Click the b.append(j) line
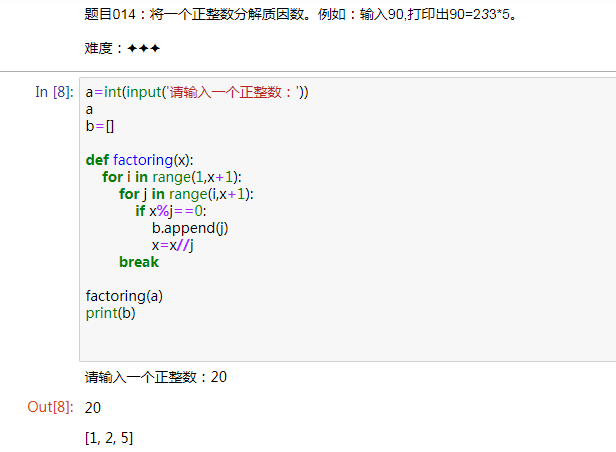Screen dimensions: 616x452 click(190, 228)
